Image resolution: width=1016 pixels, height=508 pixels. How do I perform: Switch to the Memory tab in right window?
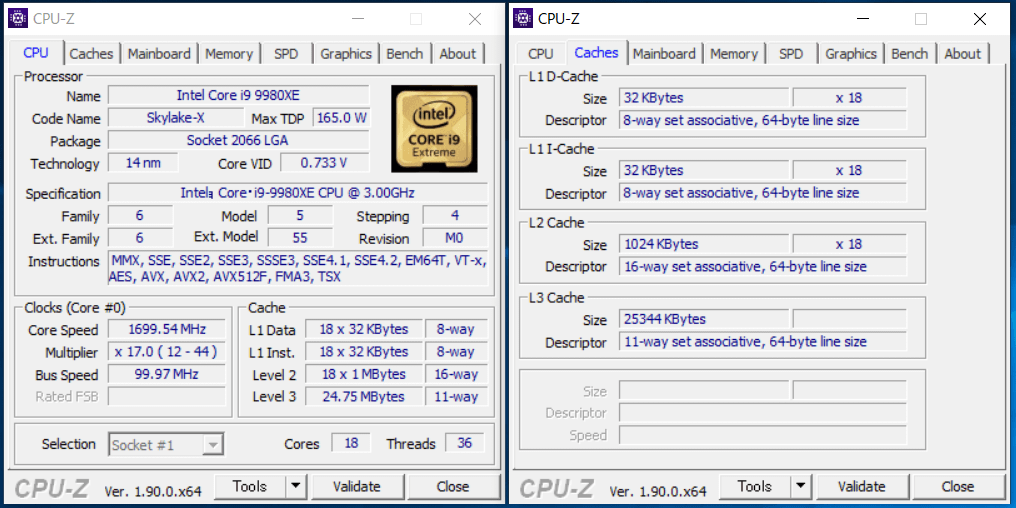point(734,54)
